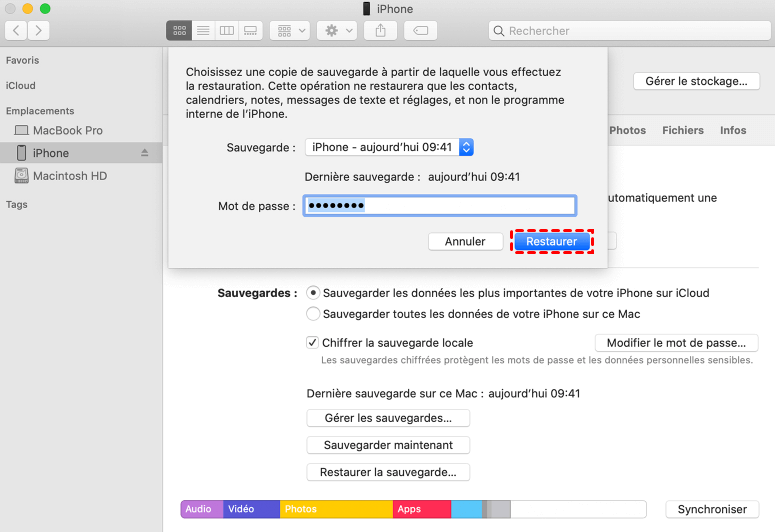Switch to the Fichiers tab
The width and height of the screenshot is (775, 532).
683,130
